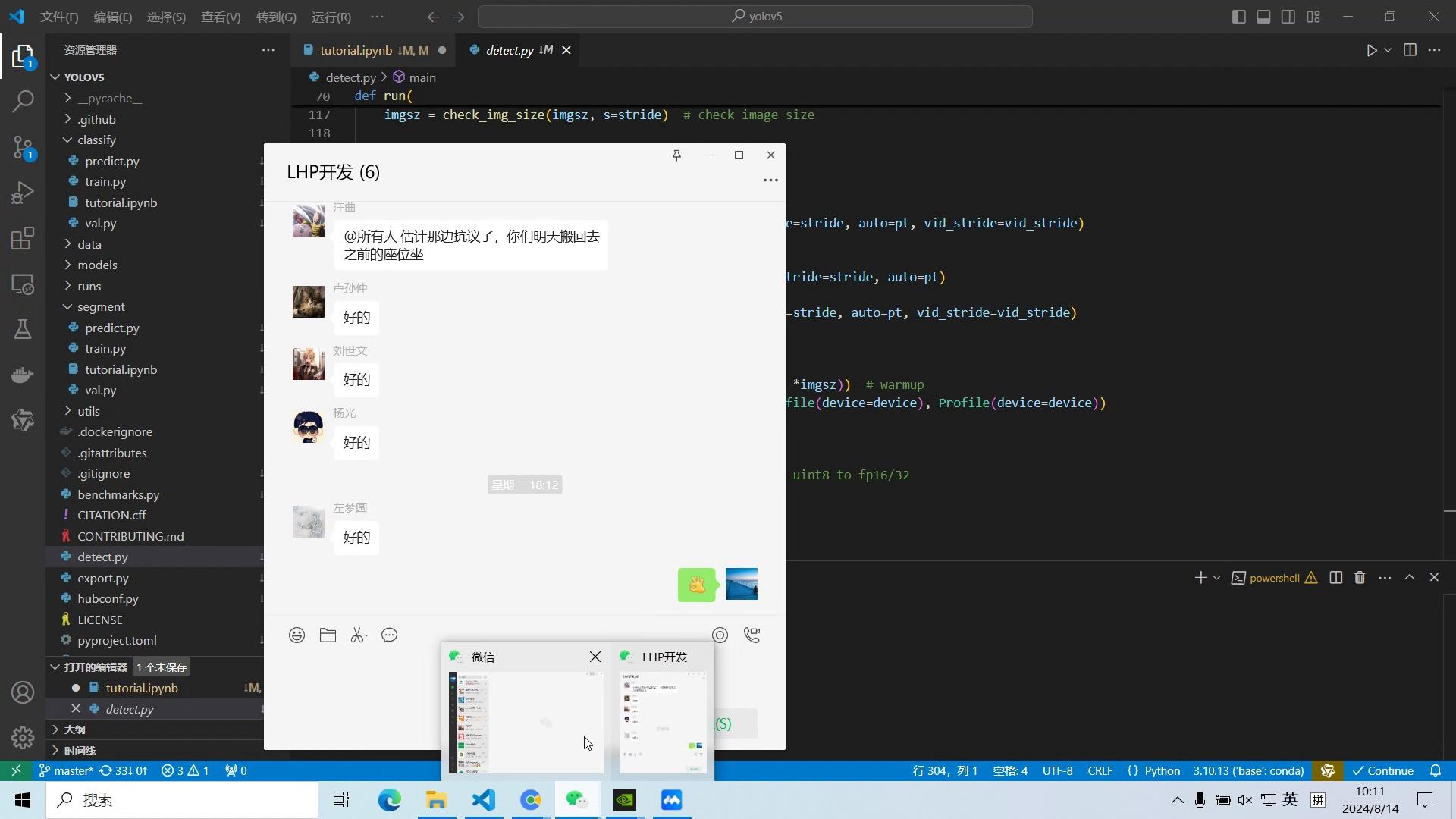Click UTF-8 encoding in status bar

1057,770
